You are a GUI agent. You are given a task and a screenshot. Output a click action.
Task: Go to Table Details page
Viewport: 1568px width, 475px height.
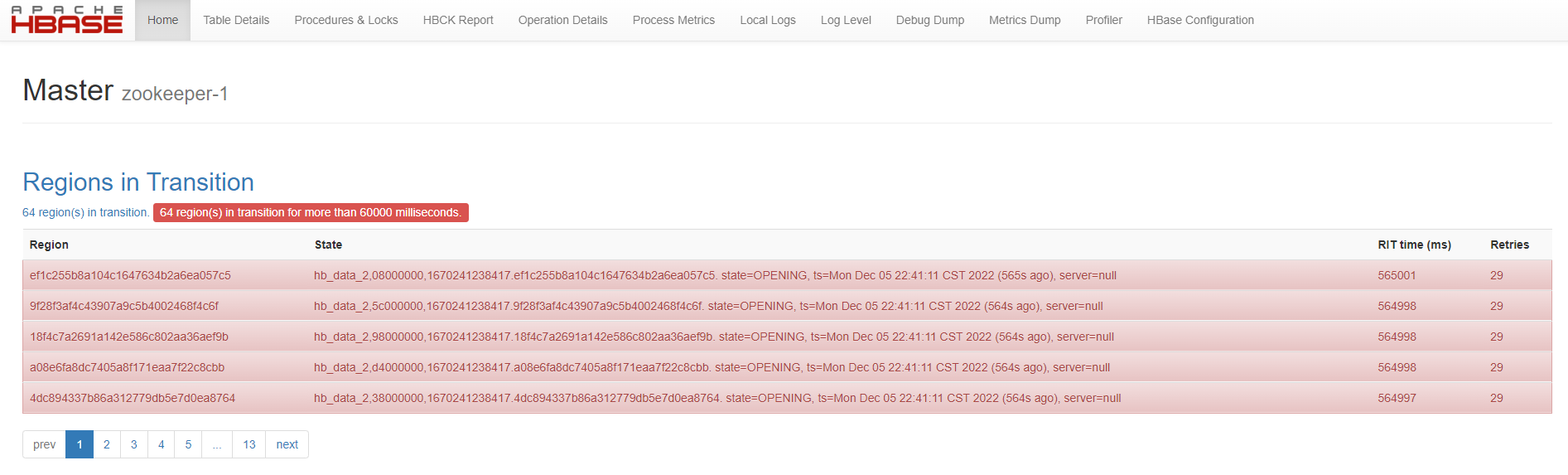pos(236,20)
